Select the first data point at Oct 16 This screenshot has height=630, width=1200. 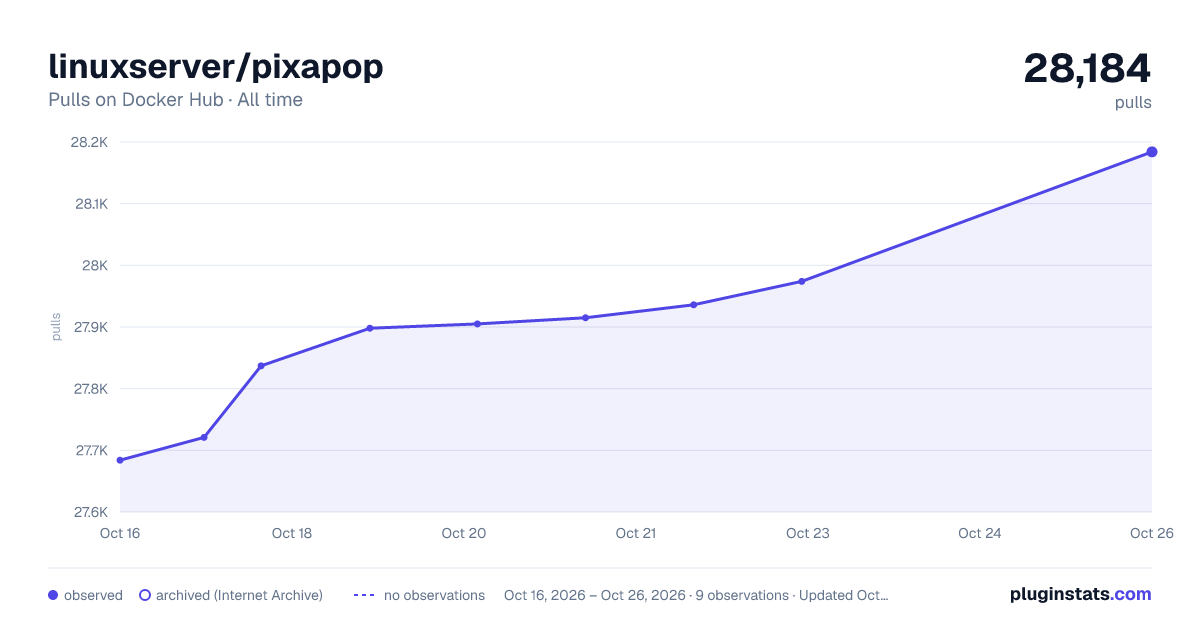pos(120,460)
